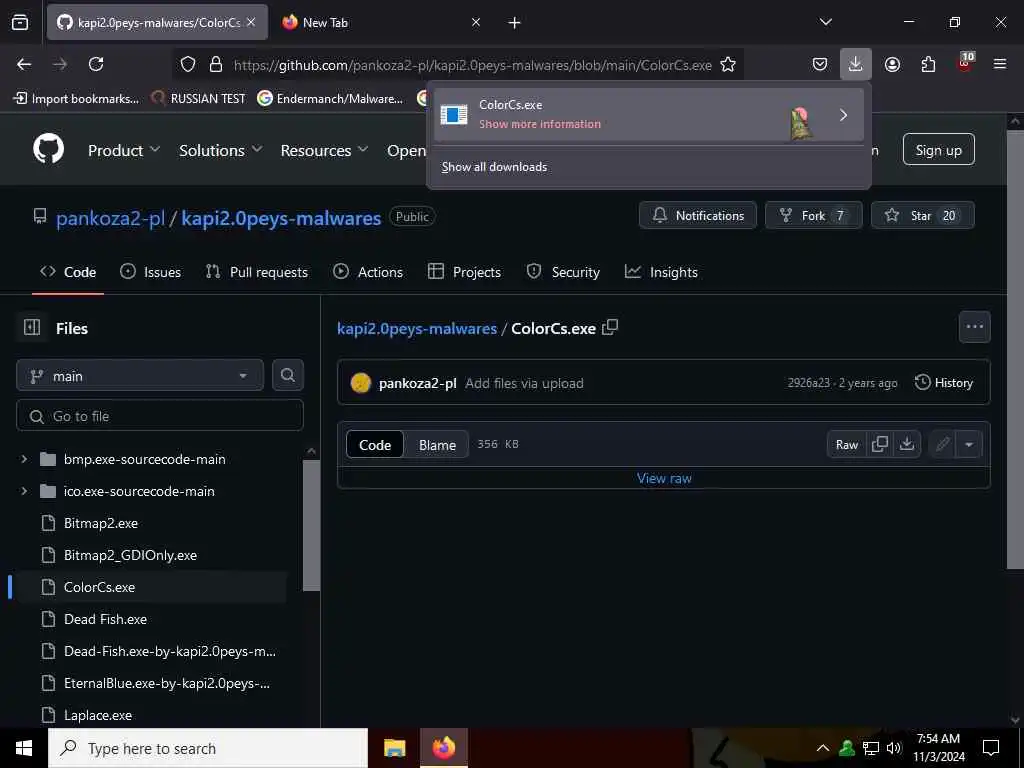1024x768 pixels.
Task: Open the pankoza2-pl owner link
Action: pyautogui.click(x=110, y=217)
